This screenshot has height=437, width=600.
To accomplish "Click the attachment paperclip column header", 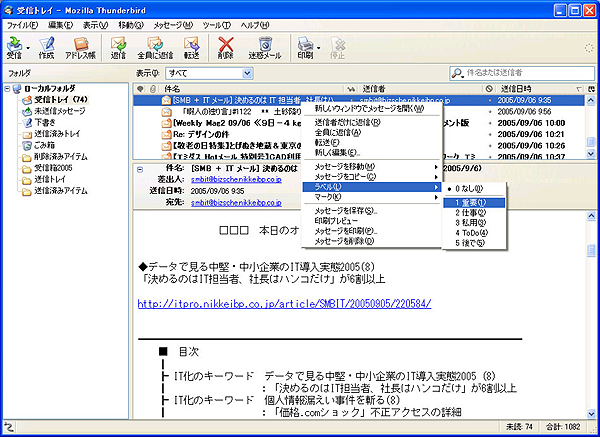I will [153, 89].
